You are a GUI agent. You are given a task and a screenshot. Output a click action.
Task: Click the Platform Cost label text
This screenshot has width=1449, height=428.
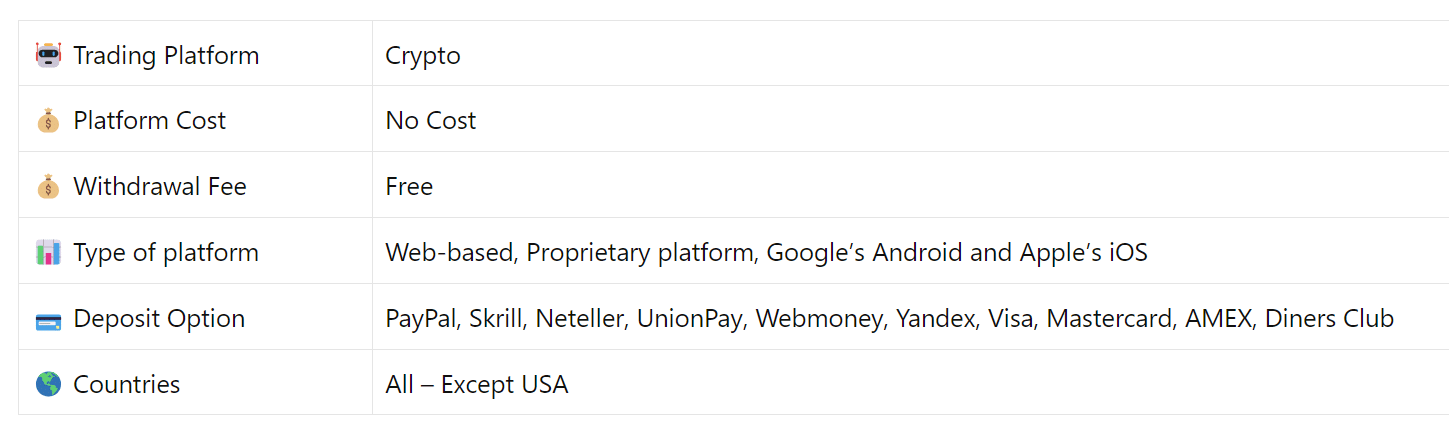tap(150, 121)
